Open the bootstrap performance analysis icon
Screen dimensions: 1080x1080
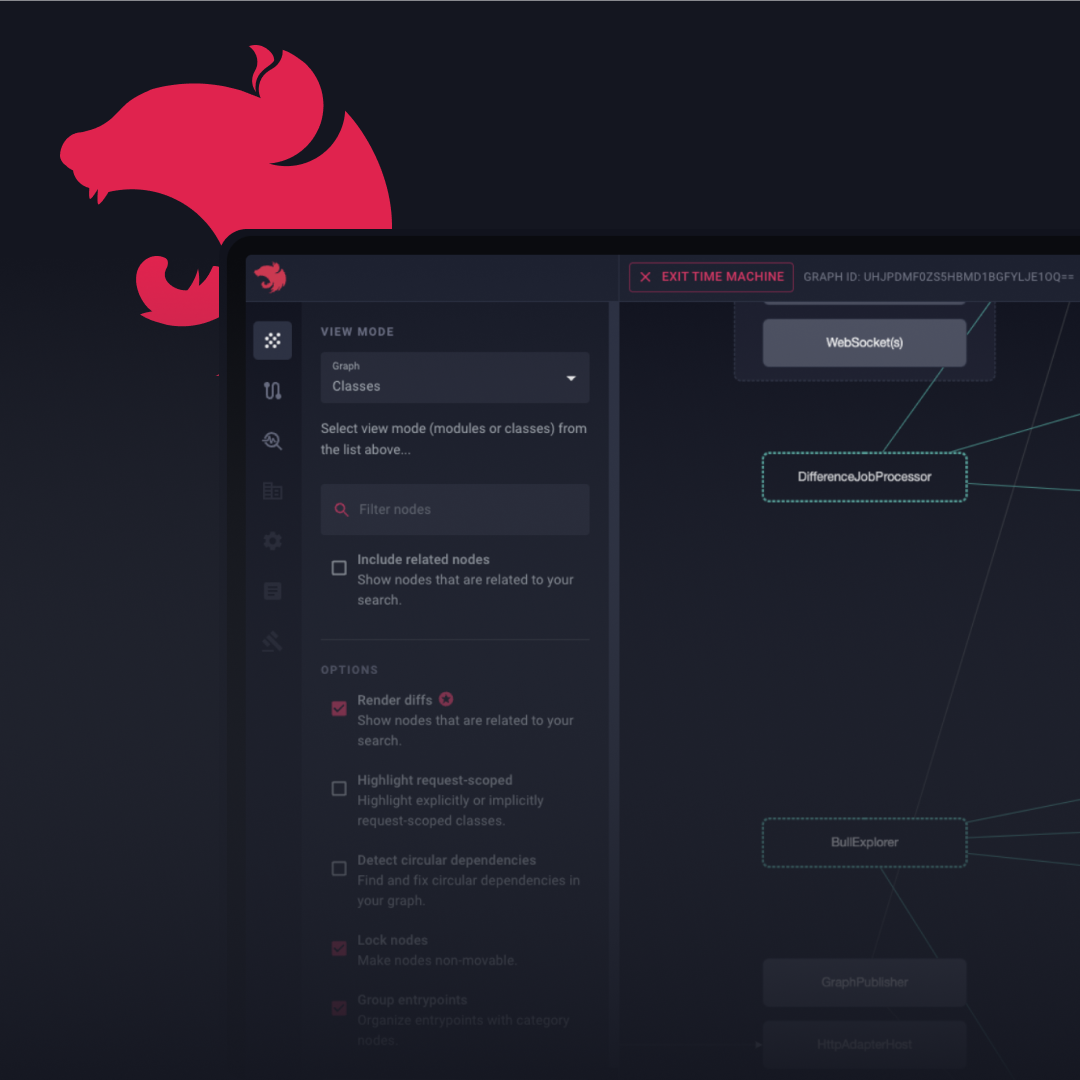tap(273, 441)
